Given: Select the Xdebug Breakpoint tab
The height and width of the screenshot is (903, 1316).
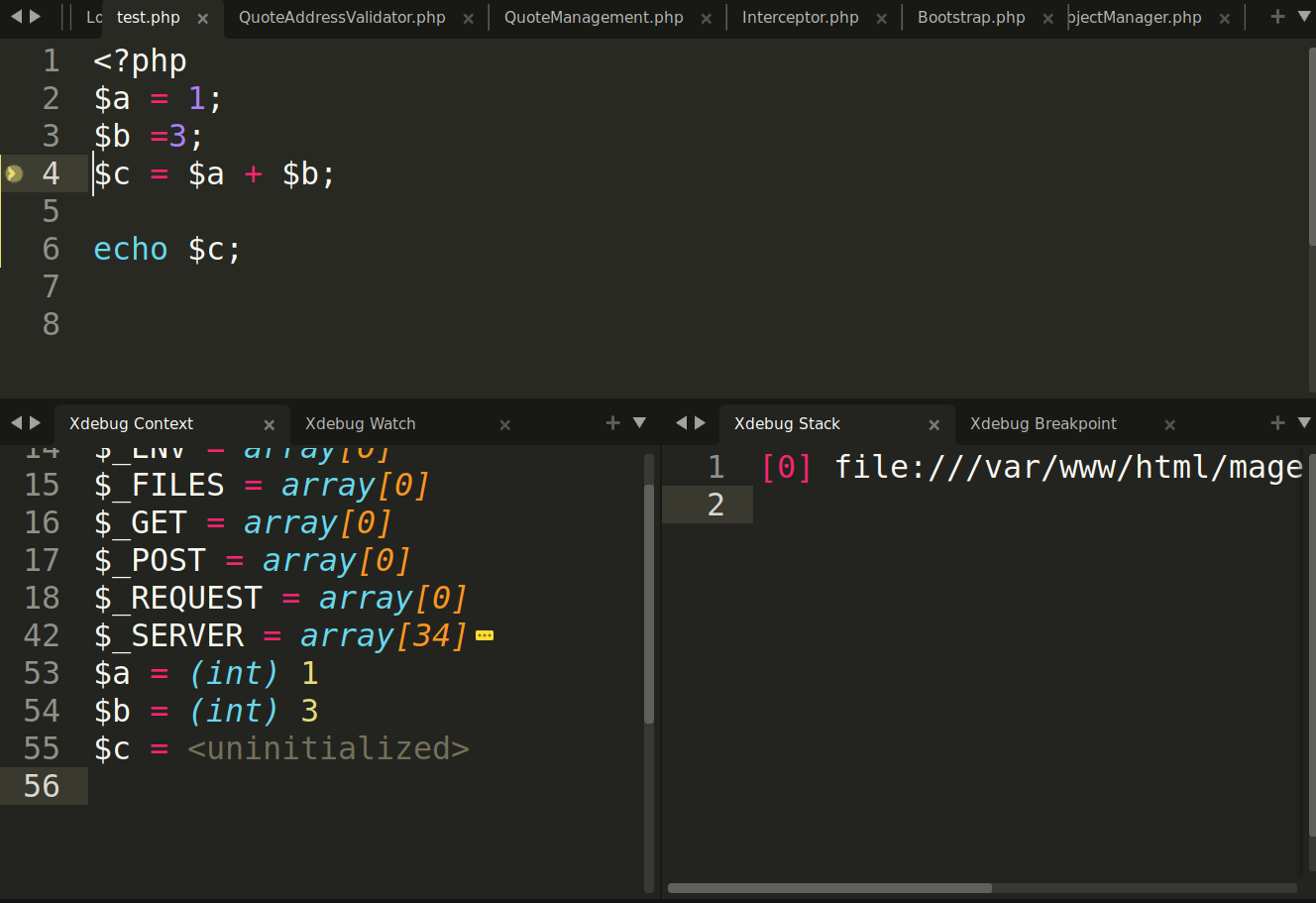Looking at the screenshot, I should [x=1042, y=423].
